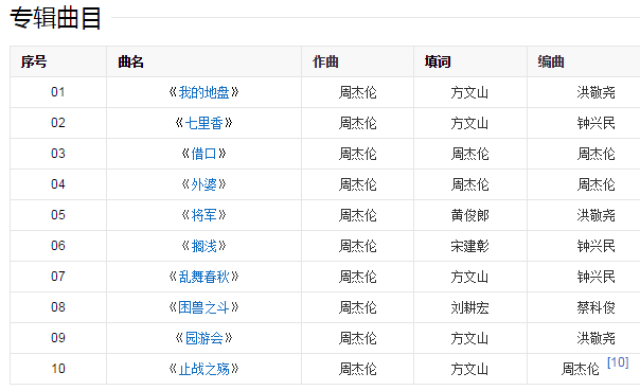The width and height of the screenshot is (640, 390).
Task: Click arranger 周杰伦 in row 03
Action: tap(596, 154)
